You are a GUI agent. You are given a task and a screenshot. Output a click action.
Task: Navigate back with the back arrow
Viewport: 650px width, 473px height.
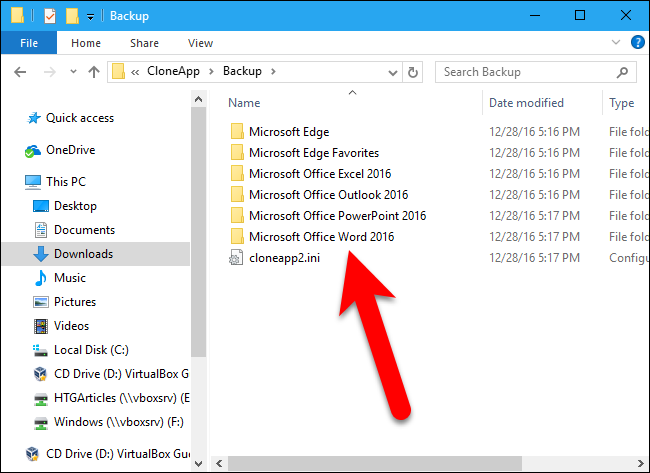click(x=22, y=72)
